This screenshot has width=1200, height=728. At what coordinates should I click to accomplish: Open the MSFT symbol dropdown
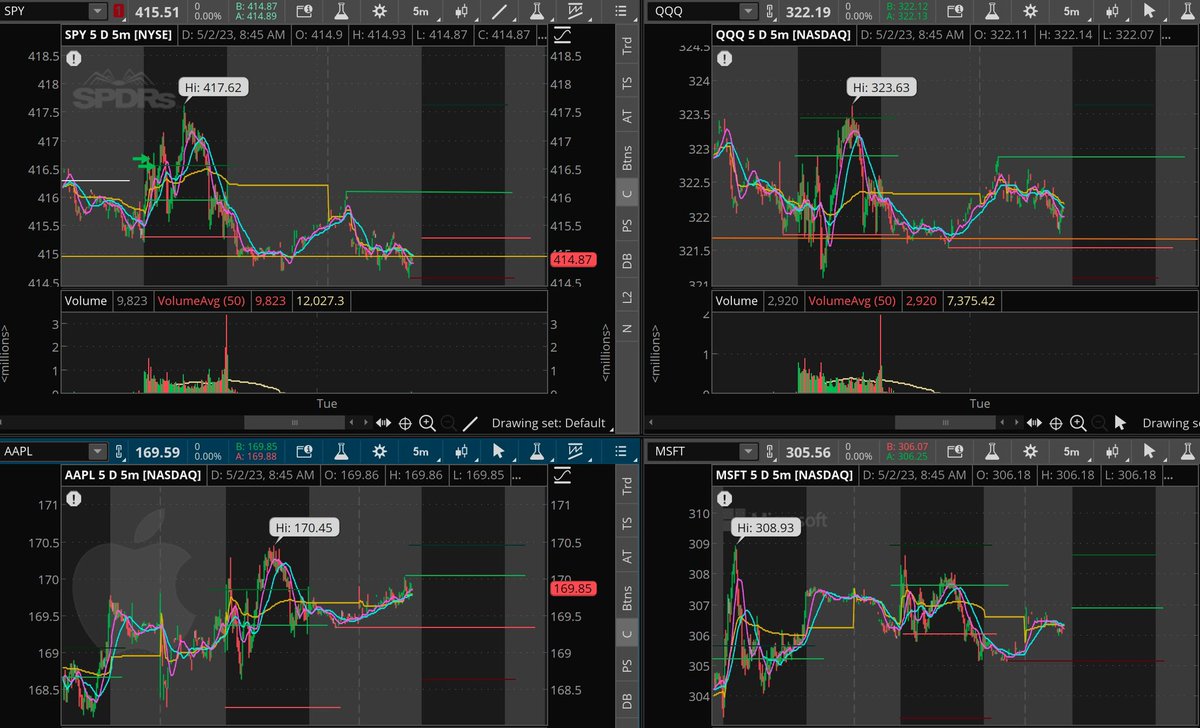click(x=747, y=451)
